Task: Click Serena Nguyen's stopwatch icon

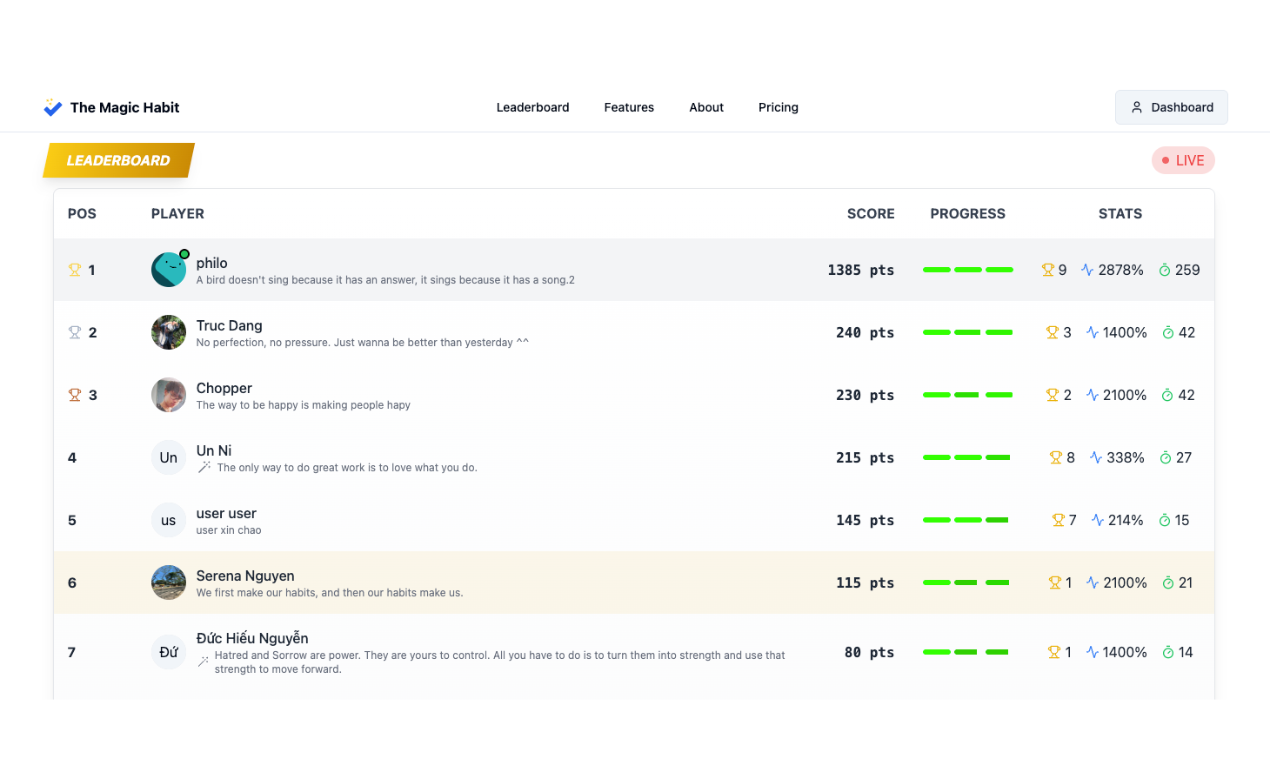Action: pos(1168,583)
